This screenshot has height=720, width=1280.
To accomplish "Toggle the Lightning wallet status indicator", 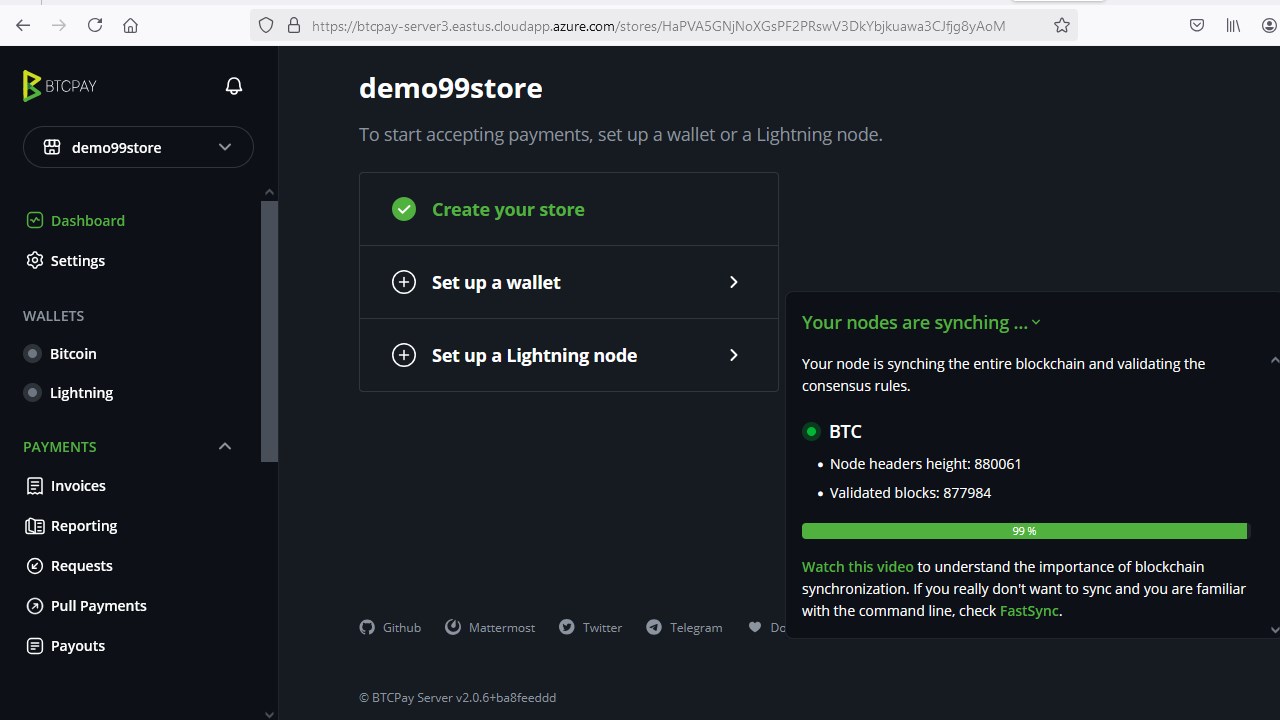I will click(33, 393).
